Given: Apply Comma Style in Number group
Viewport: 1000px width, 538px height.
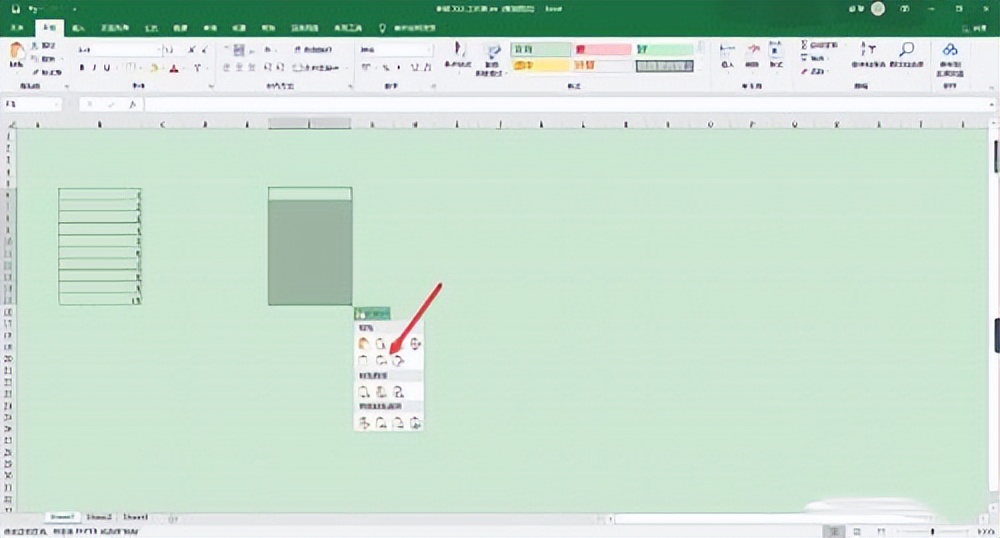Looking at the screenshot, I should (399, 68).
